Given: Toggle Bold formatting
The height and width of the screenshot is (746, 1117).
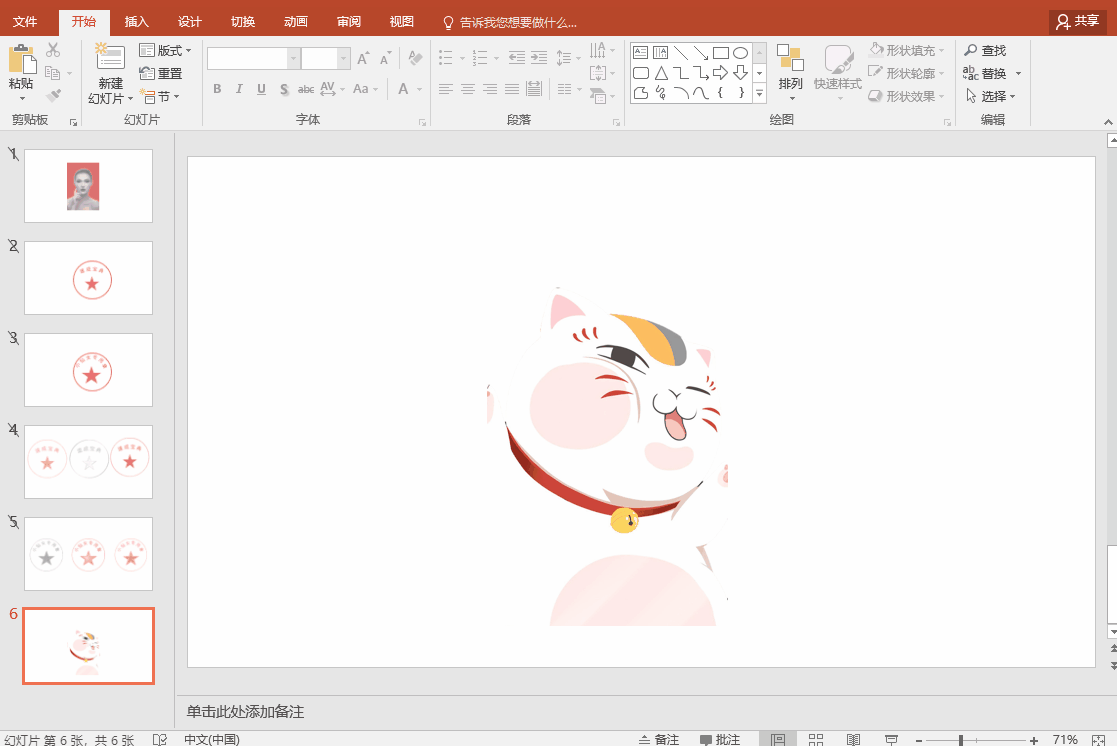Looking at the screenshot, I should tap(217, 89).
